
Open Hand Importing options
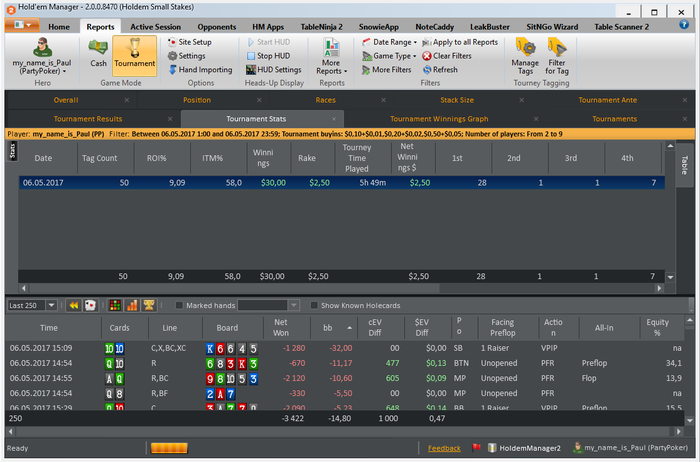[200, 70]
